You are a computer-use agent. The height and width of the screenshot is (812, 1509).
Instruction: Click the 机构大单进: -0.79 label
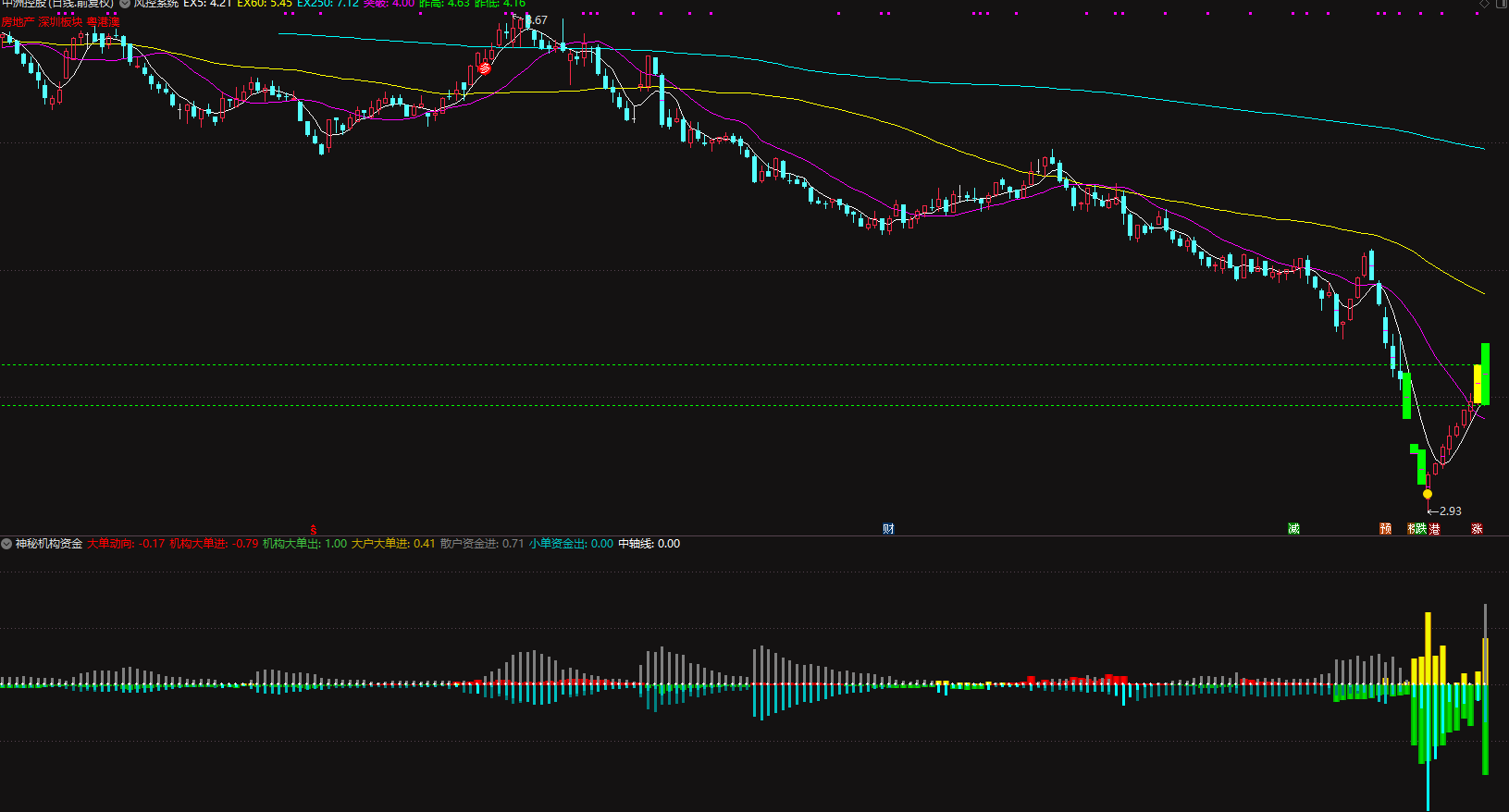214,544
